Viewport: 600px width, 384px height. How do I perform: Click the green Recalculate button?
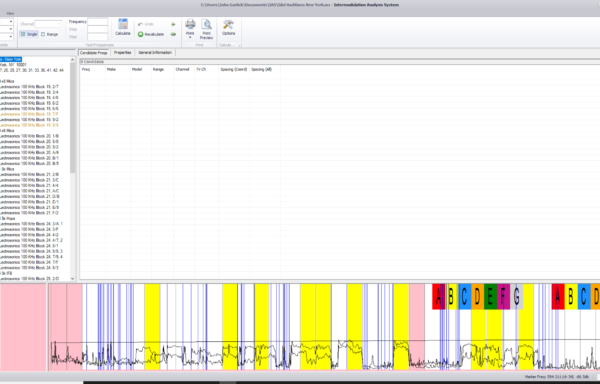tap(151, 34)
